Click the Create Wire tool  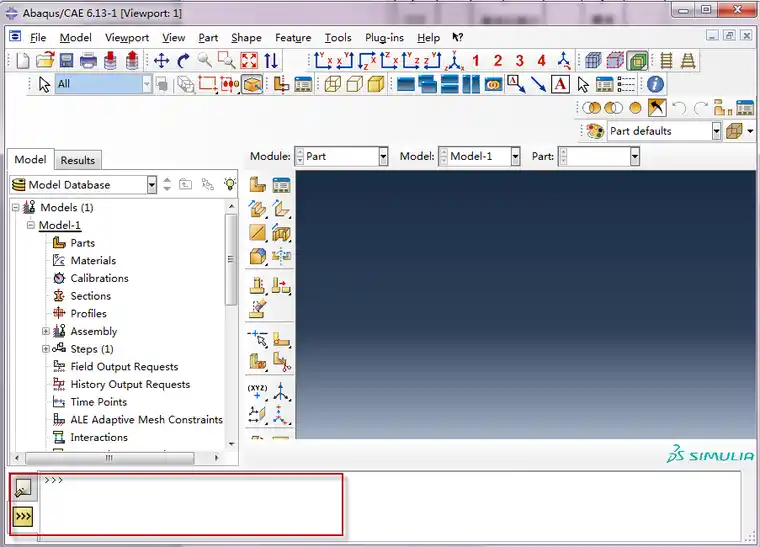(257, 233)
